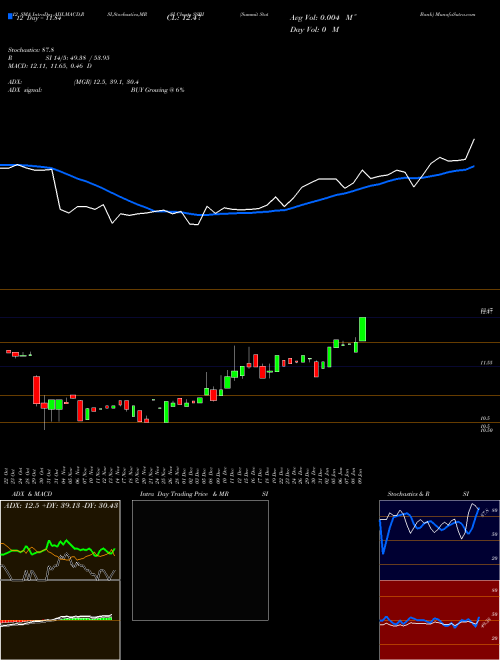Viewport: 500px width, 660px height.
Task: Click the green MACD histogram bars
Action: click(x=88, y=618)
